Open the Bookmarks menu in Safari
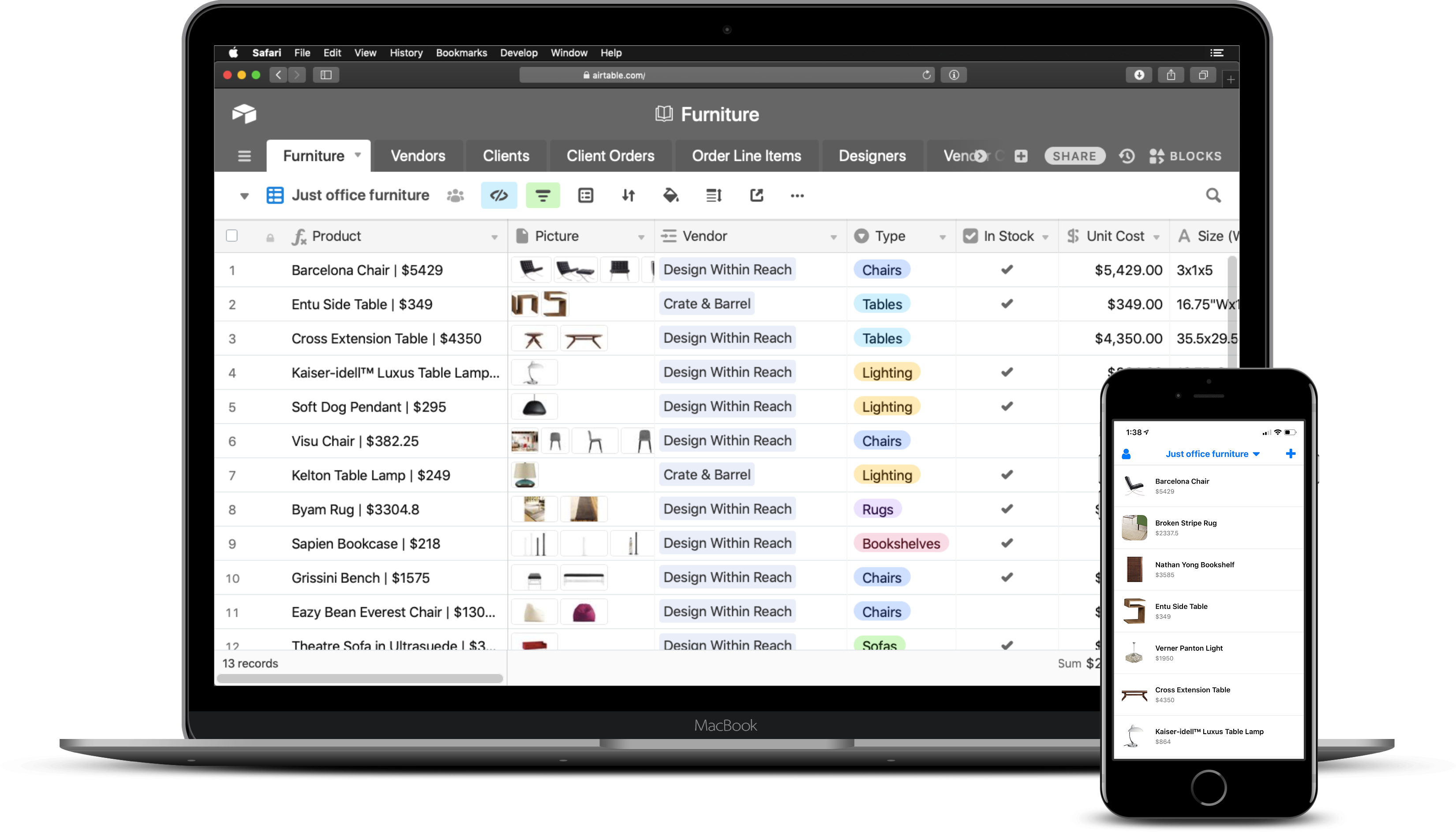The width and height of the screenshot is (1456, 832). pos(461,52)
